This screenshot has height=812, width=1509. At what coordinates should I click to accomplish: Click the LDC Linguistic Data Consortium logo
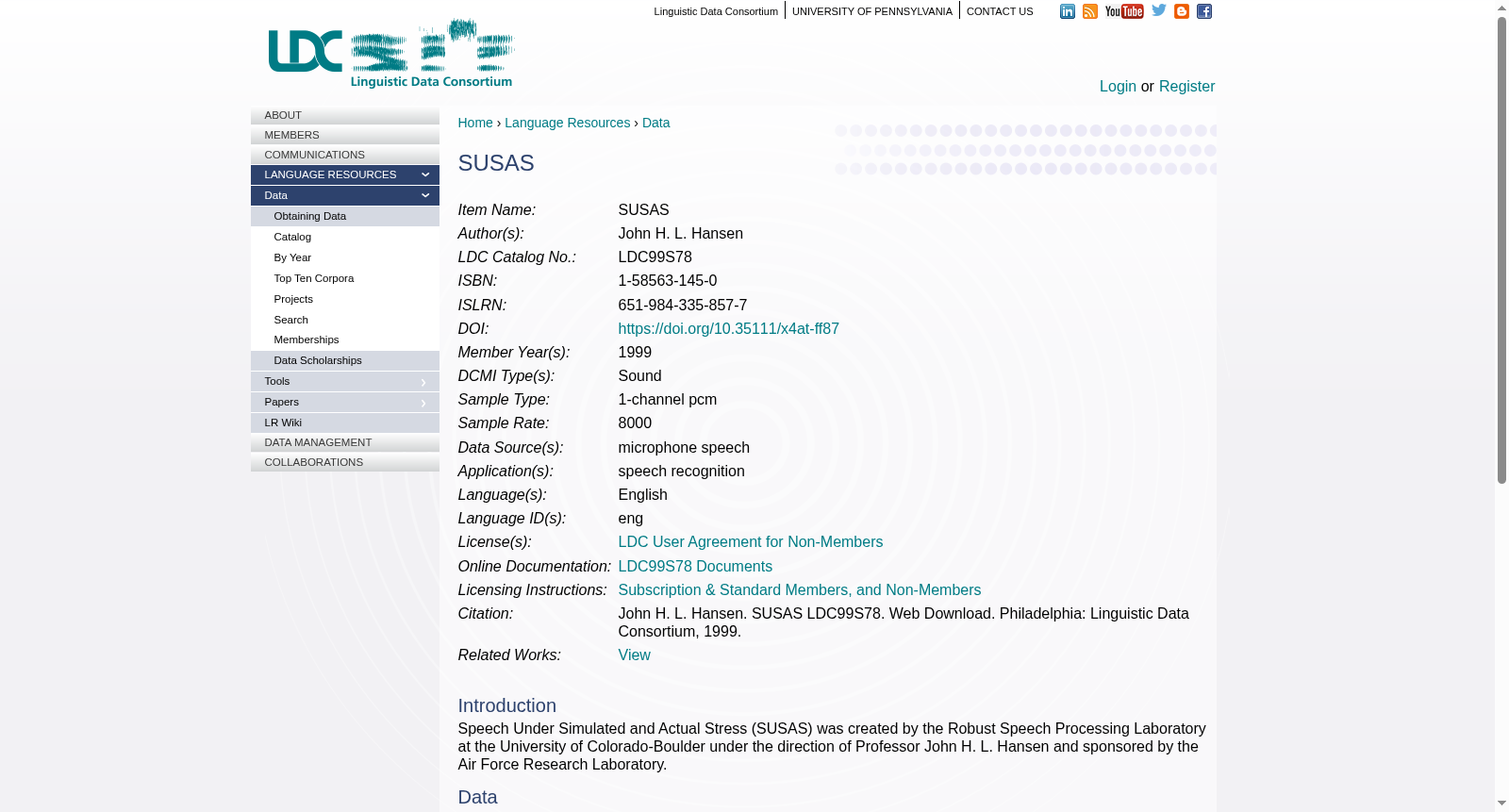(391, 54)
